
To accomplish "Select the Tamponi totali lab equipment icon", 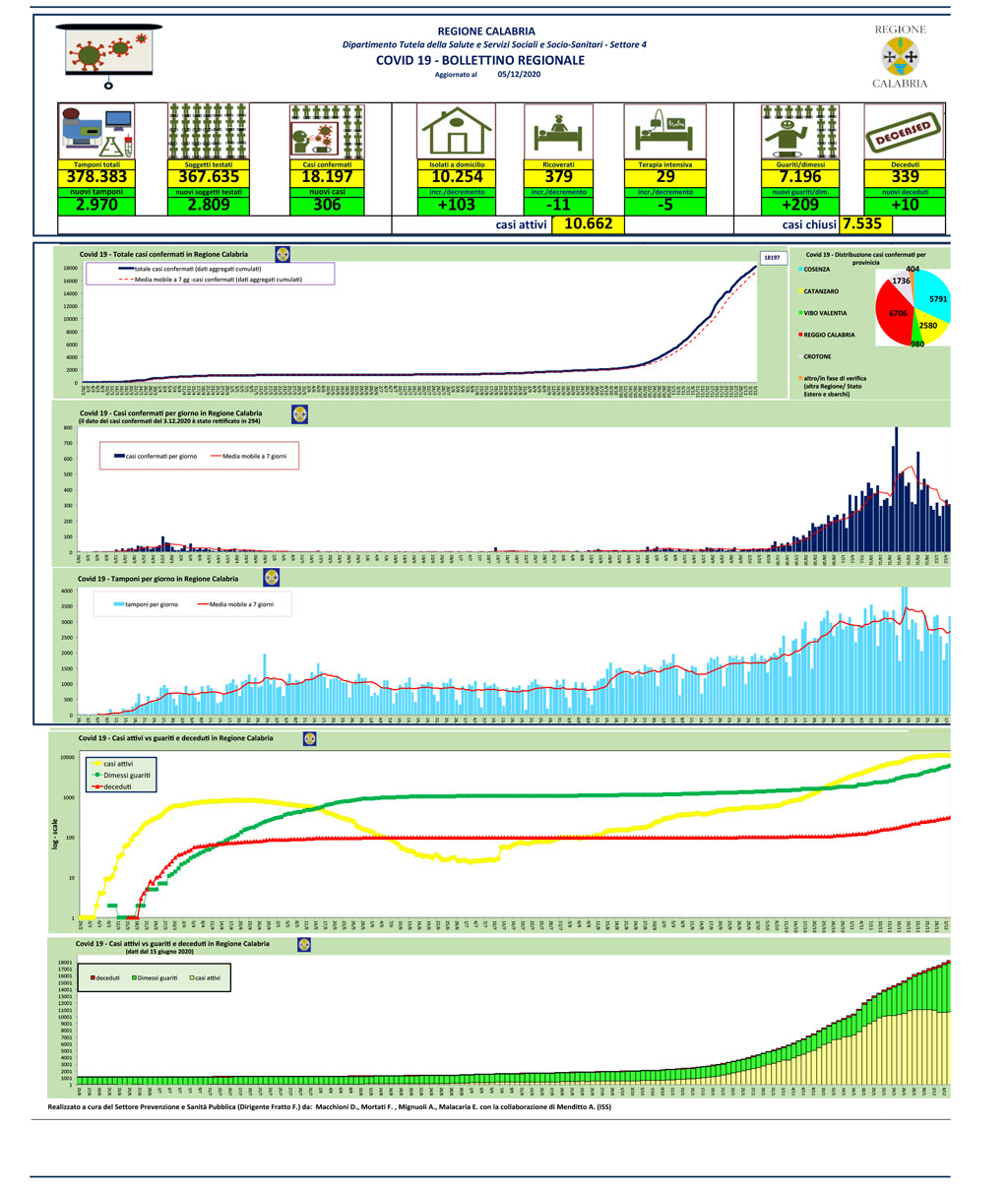I will pyautogui.click(x=96, y=132).
